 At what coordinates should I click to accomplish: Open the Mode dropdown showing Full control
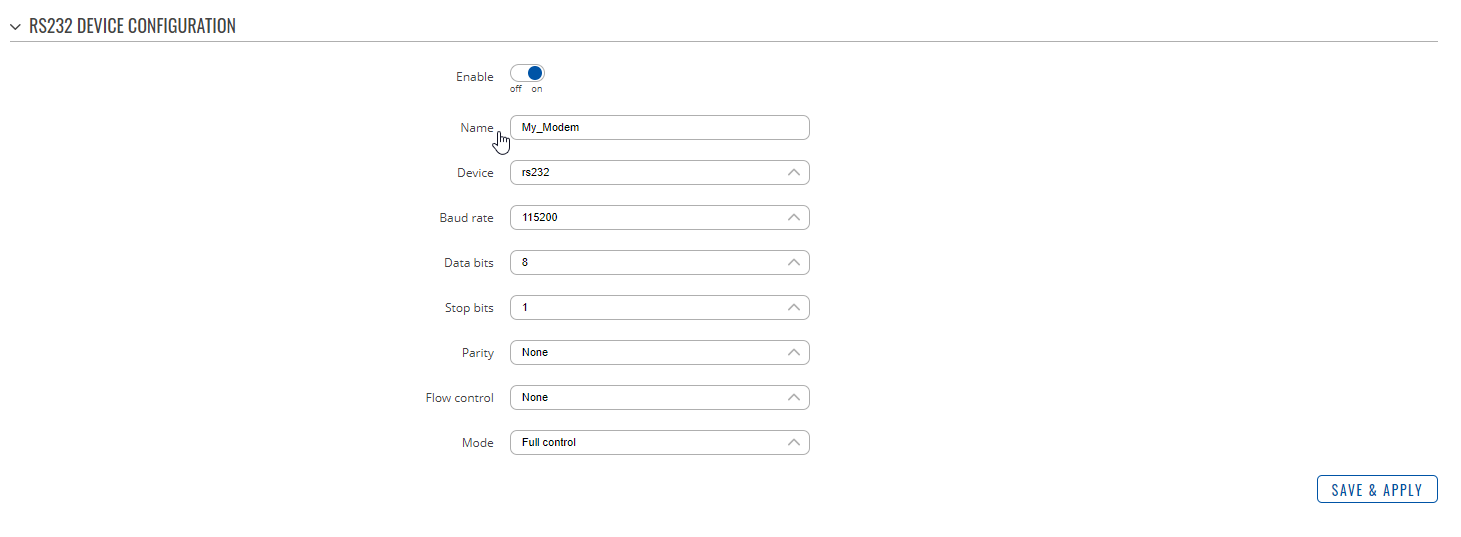coord(659,442)
